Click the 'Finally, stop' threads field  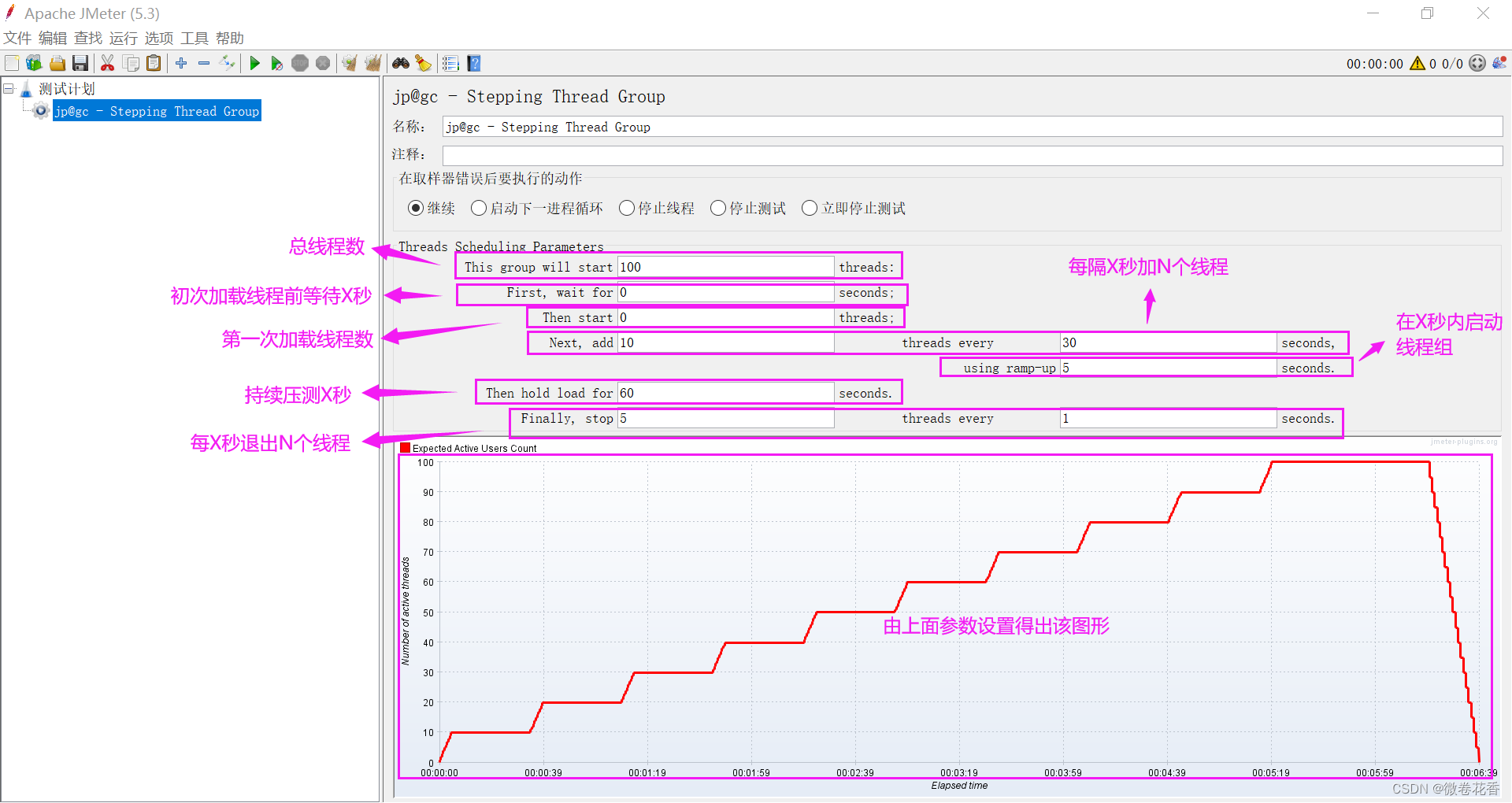point(725,418)
